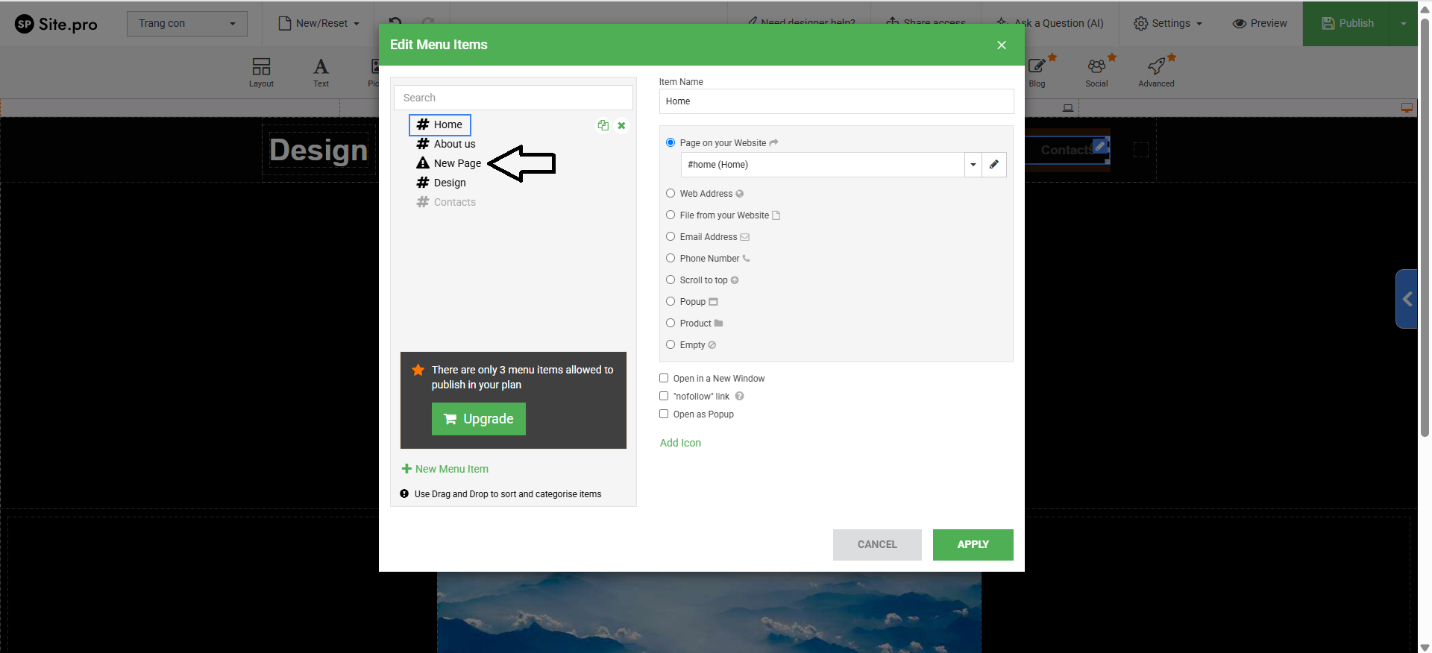
Task: Select the Layout tool in the toolbar
Action: coord(261,72)
